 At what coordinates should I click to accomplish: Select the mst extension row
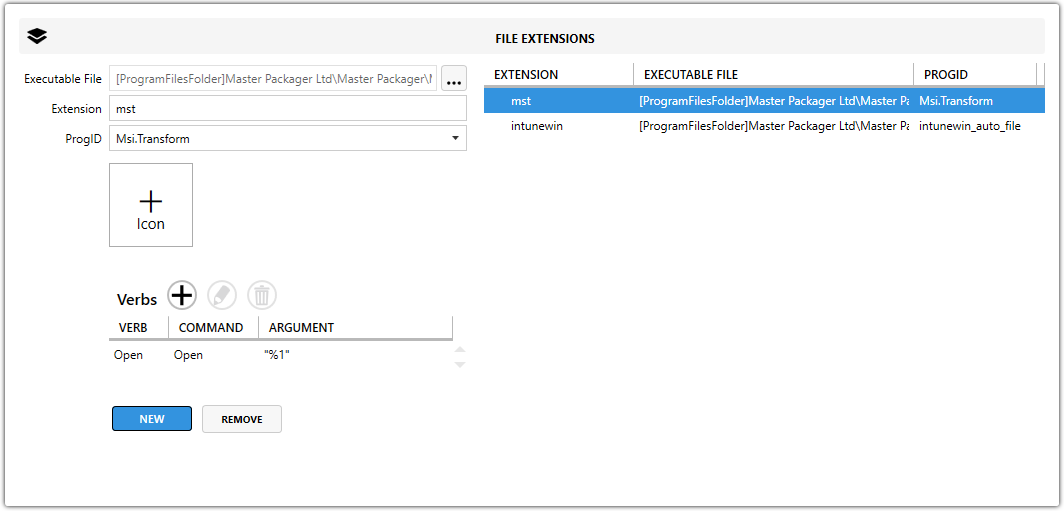click(x=764, y=101)
